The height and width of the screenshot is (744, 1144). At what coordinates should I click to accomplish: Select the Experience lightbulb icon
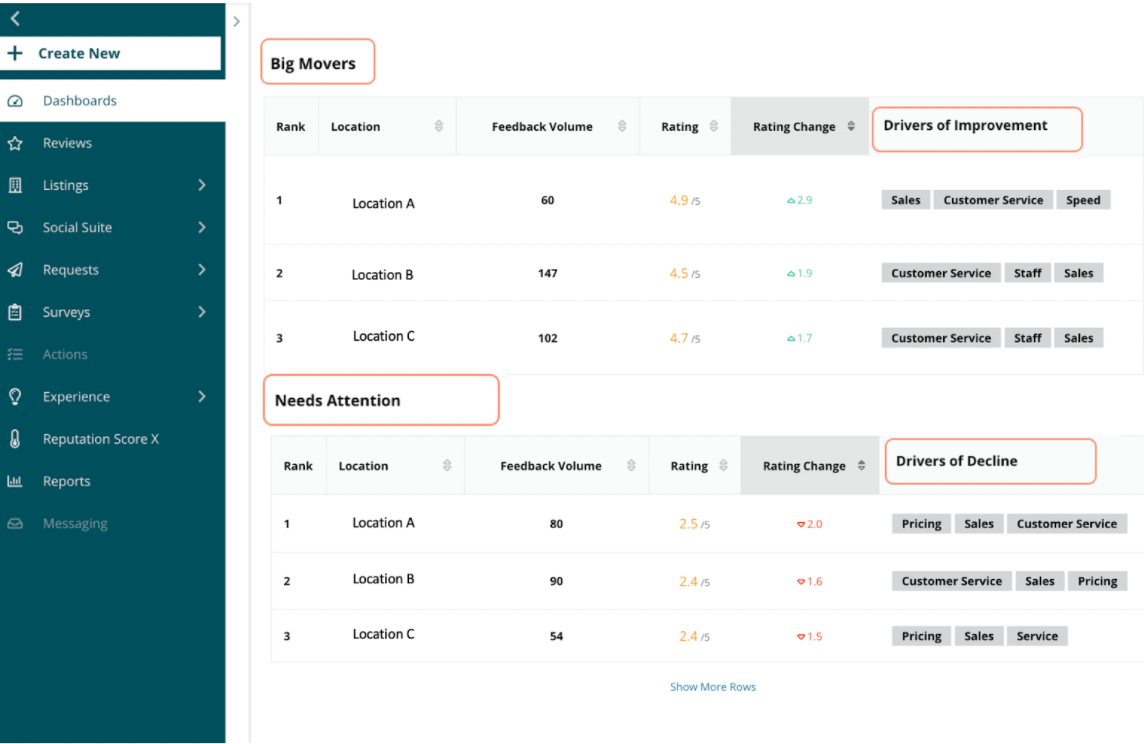click(17, 396)
